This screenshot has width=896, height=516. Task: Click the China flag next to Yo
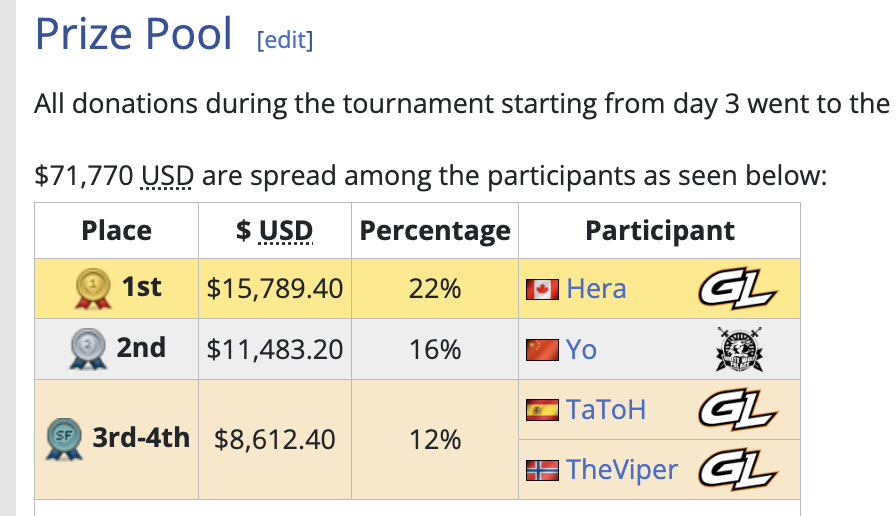[x=542, y=350]
